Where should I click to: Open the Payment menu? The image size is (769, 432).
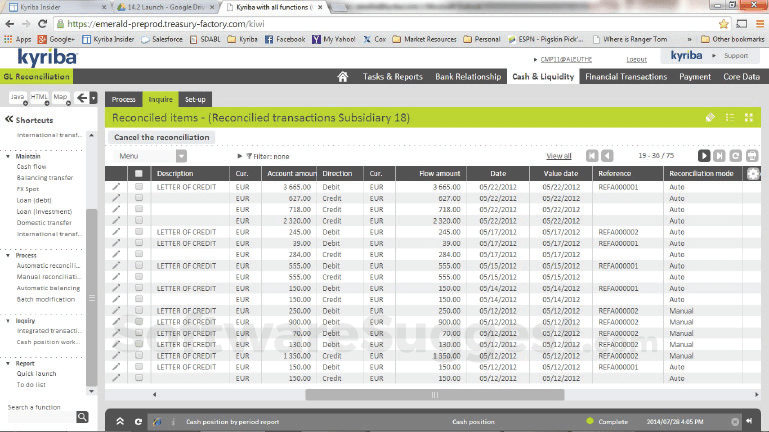coord(695,76)
